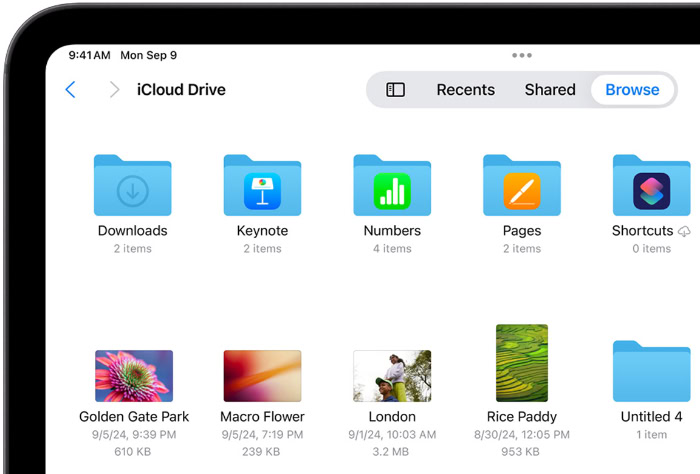Tap the 9:41 AM status bar clock

point(89,55)
